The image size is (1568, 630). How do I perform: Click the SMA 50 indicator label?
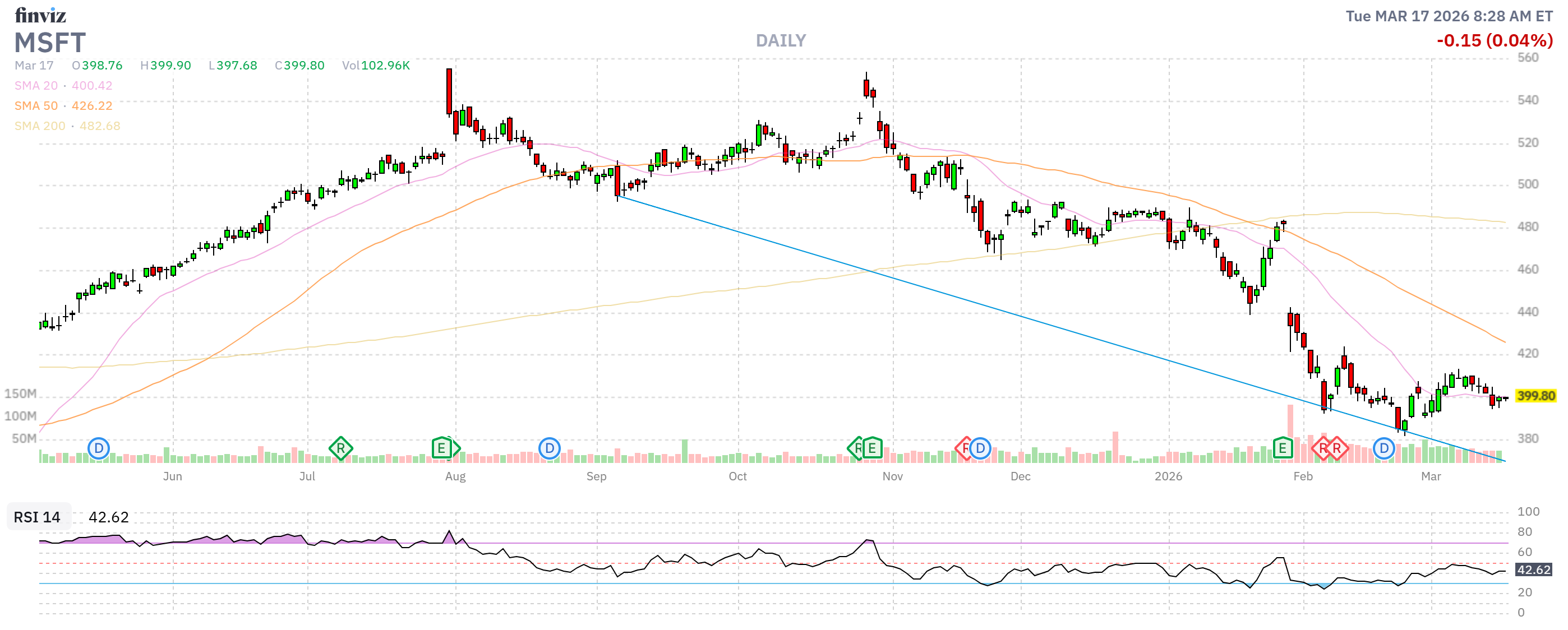click(36, 106)
